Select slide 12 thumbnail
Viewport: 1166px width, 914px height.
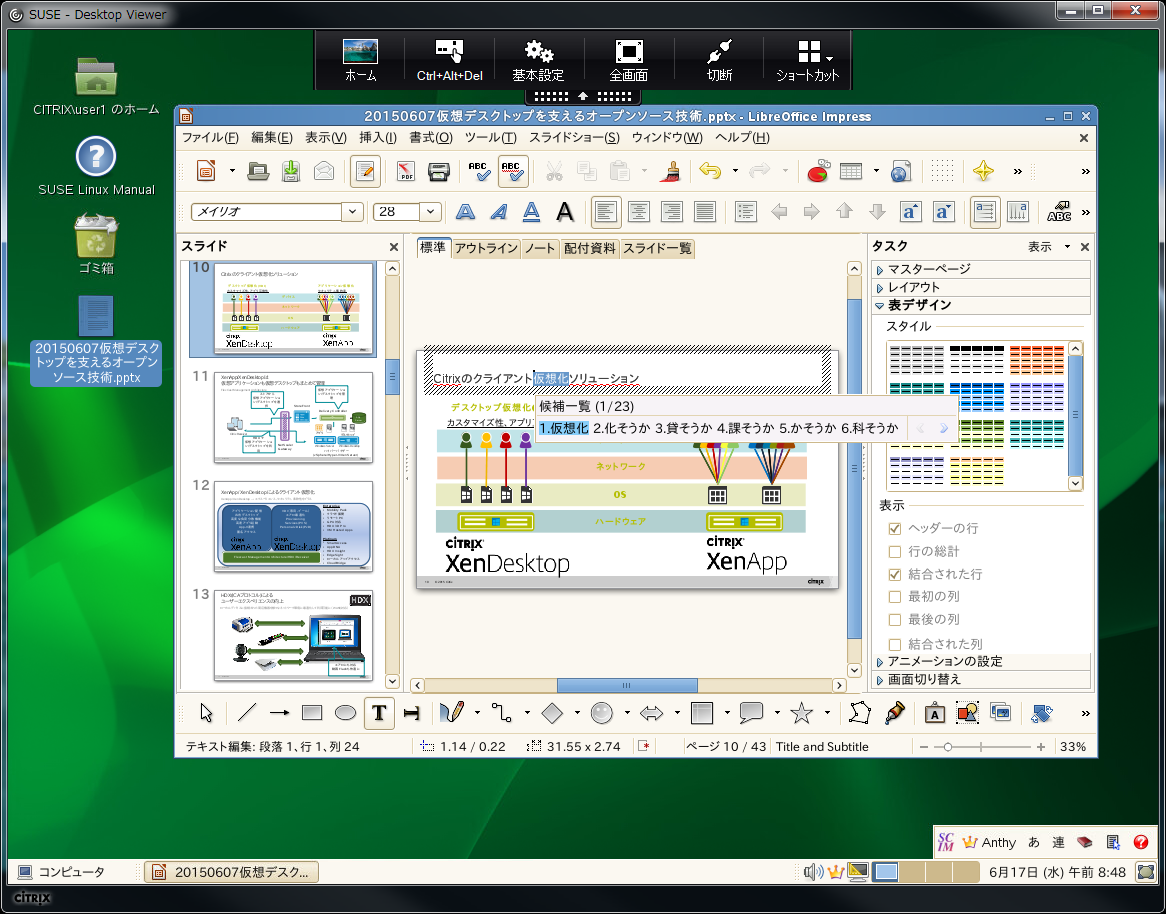pyautogui.click(x=293, y=527)
